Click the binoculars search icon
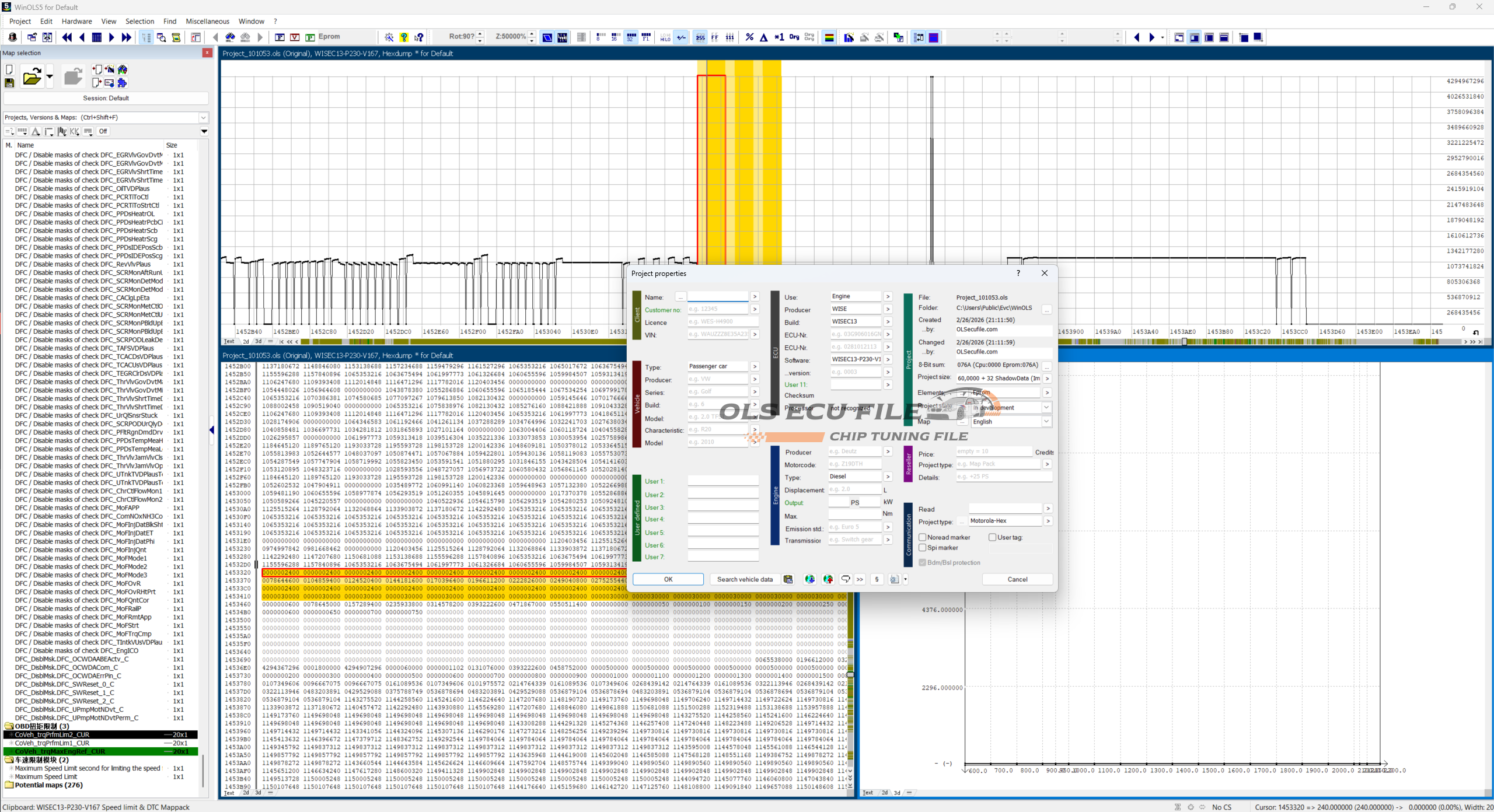The image size is (1494, 812). tap(230, 37)
